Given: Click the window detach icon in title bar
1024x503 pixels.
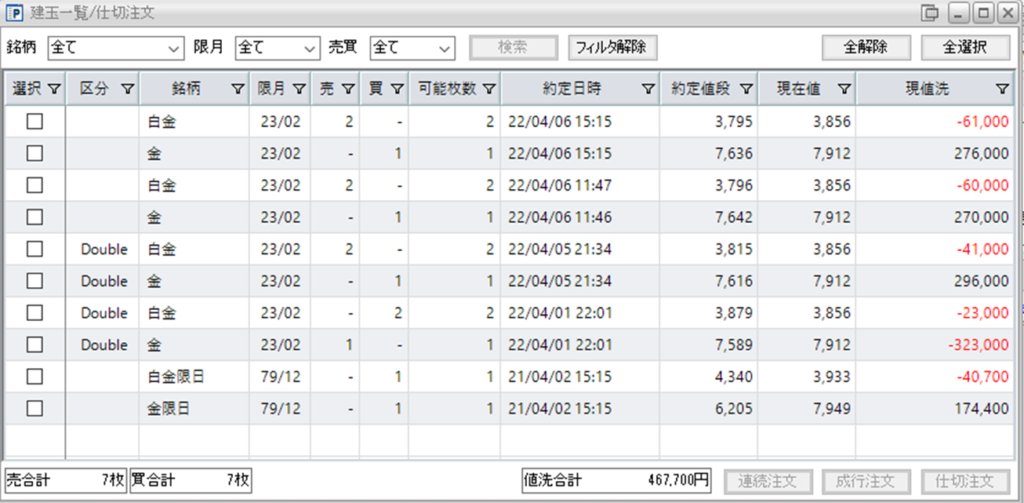Looking at the screenshot, I should tap(930, 12).
